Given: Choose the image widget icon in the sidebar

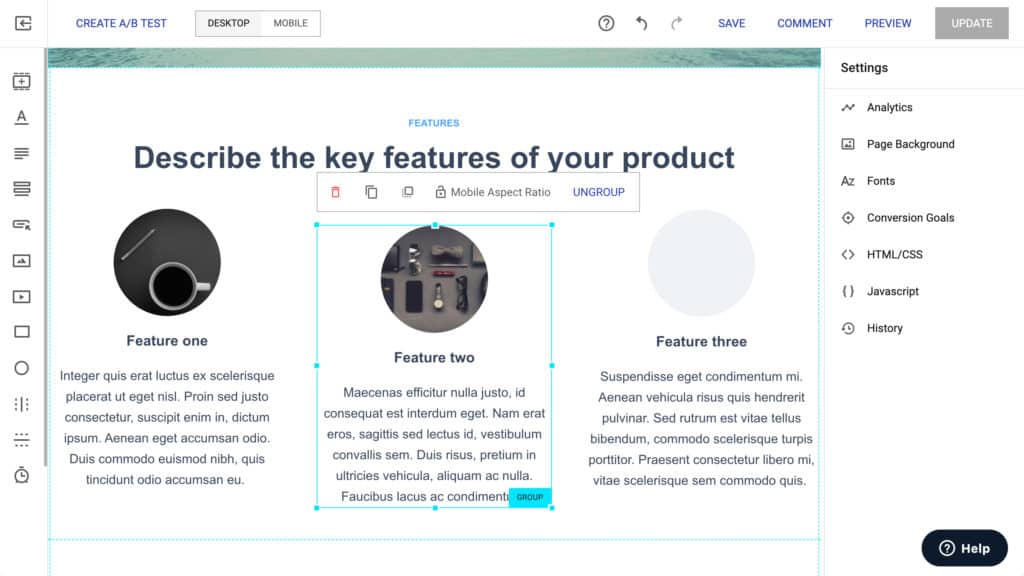Looking at the screenshot, I should [22, 261].
